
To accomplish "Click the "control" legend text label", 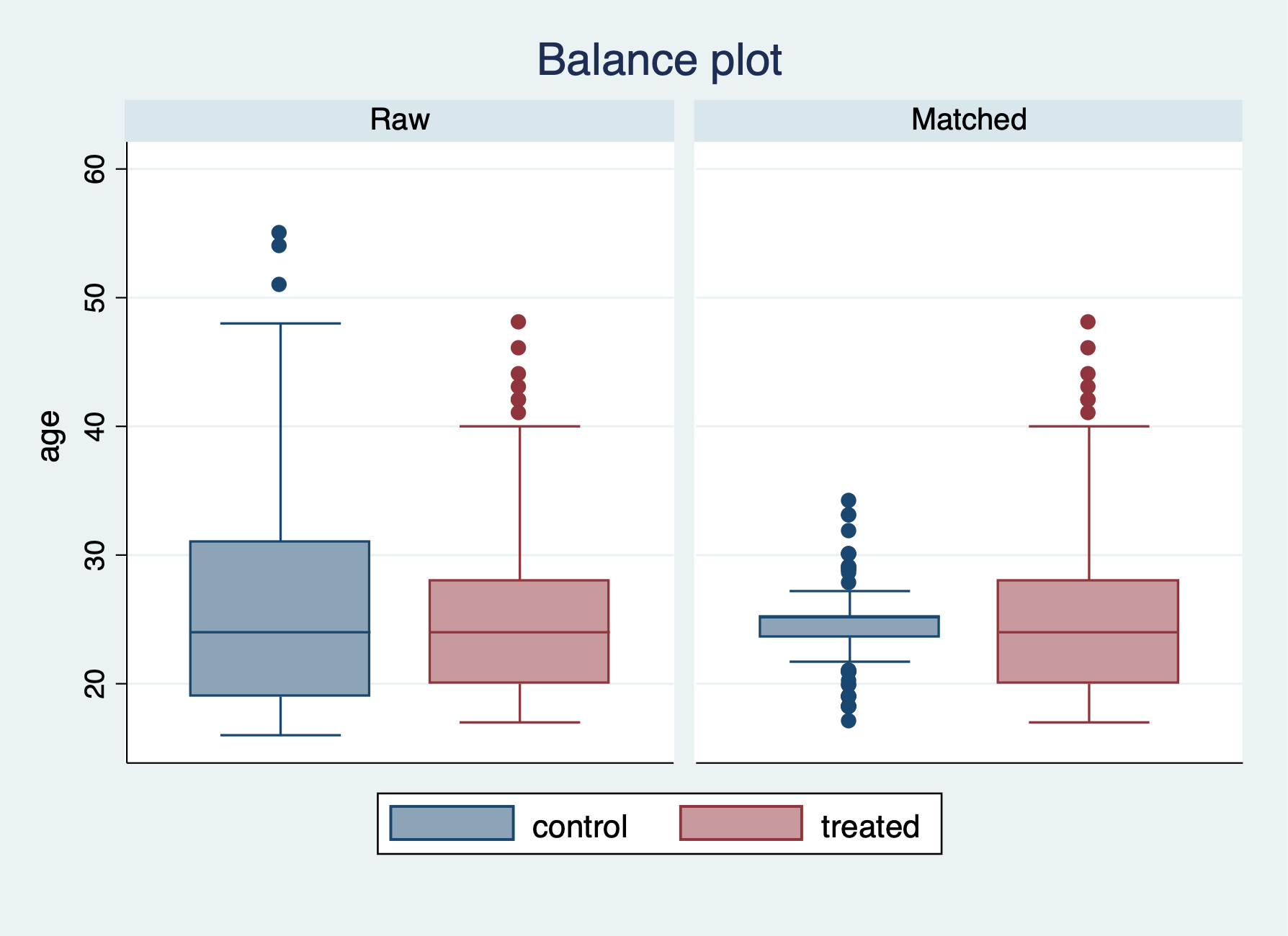I will [579, 827].
